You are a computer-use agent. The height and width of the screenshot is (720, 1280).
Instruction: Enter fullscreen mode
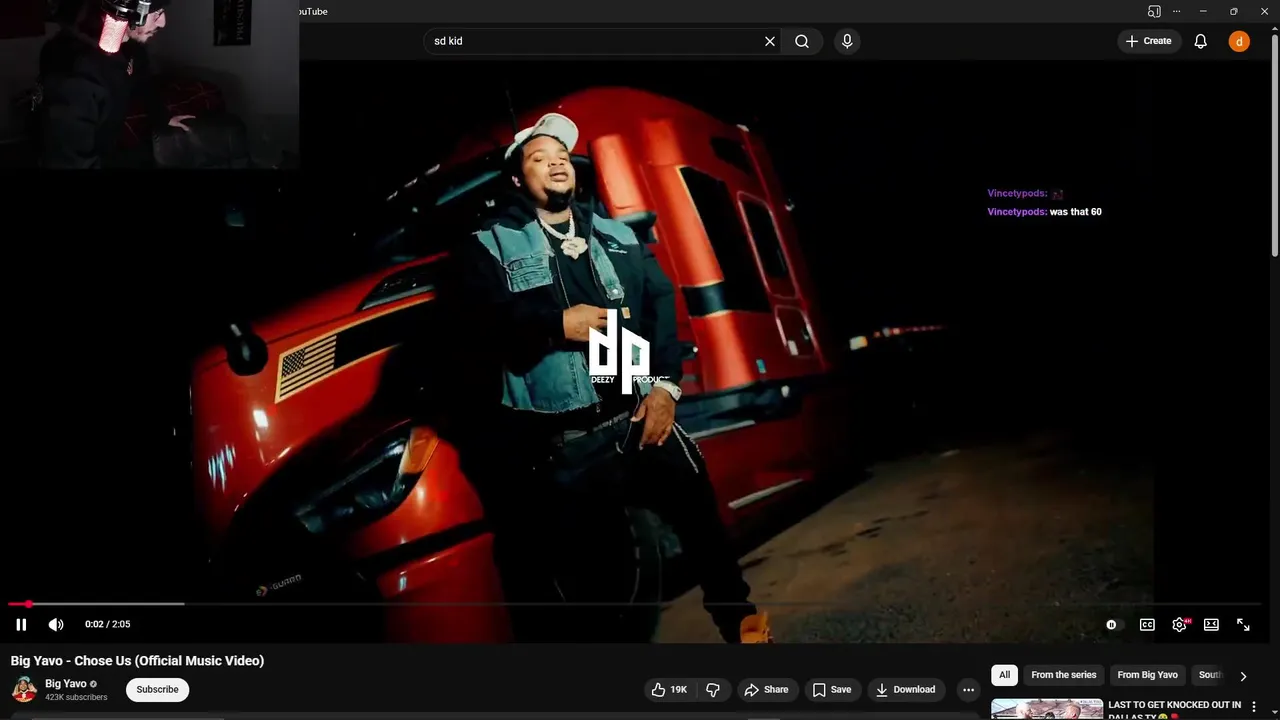click(x=1243, y=624)
